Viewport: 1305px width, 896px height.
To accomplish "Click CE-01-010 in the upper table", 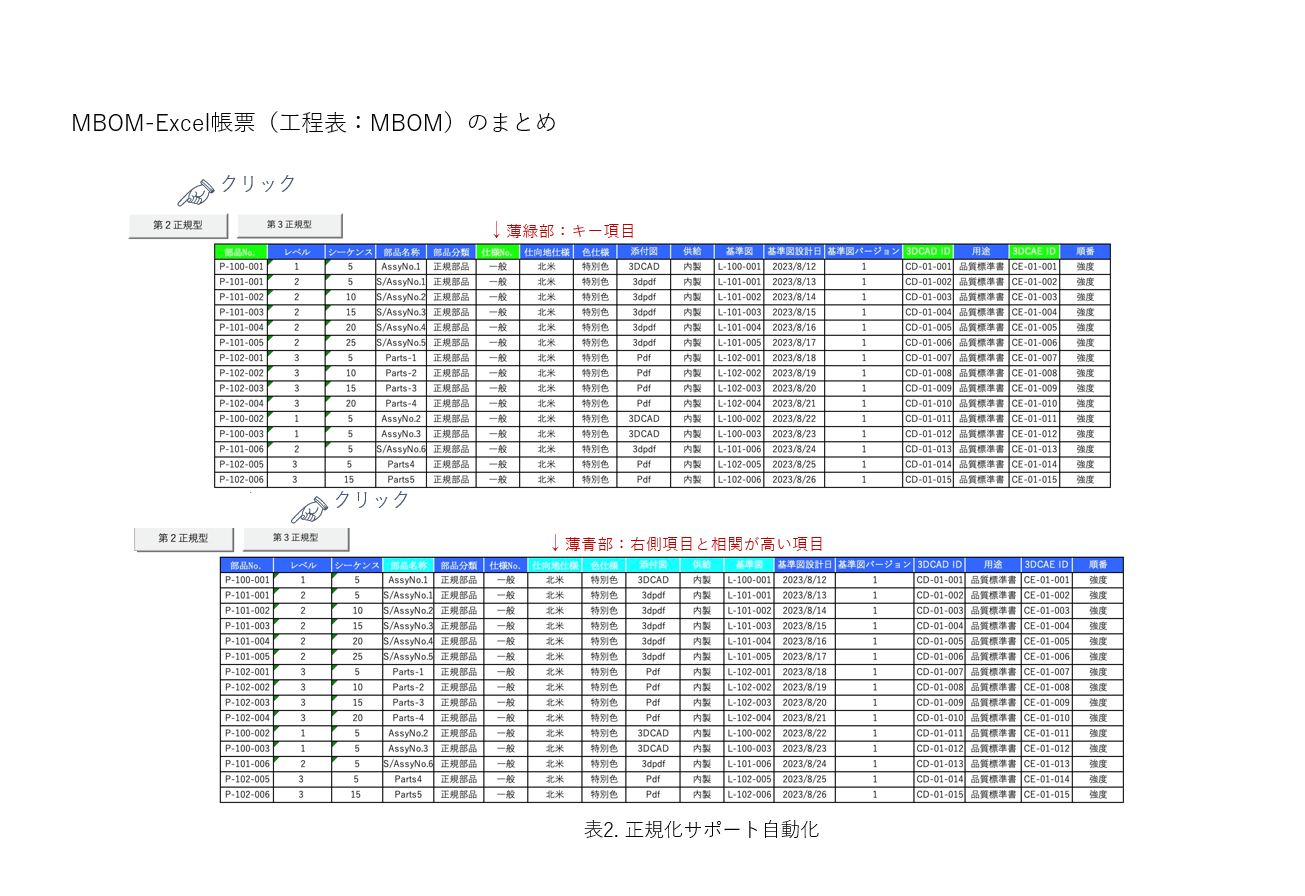I will 1035,403.
